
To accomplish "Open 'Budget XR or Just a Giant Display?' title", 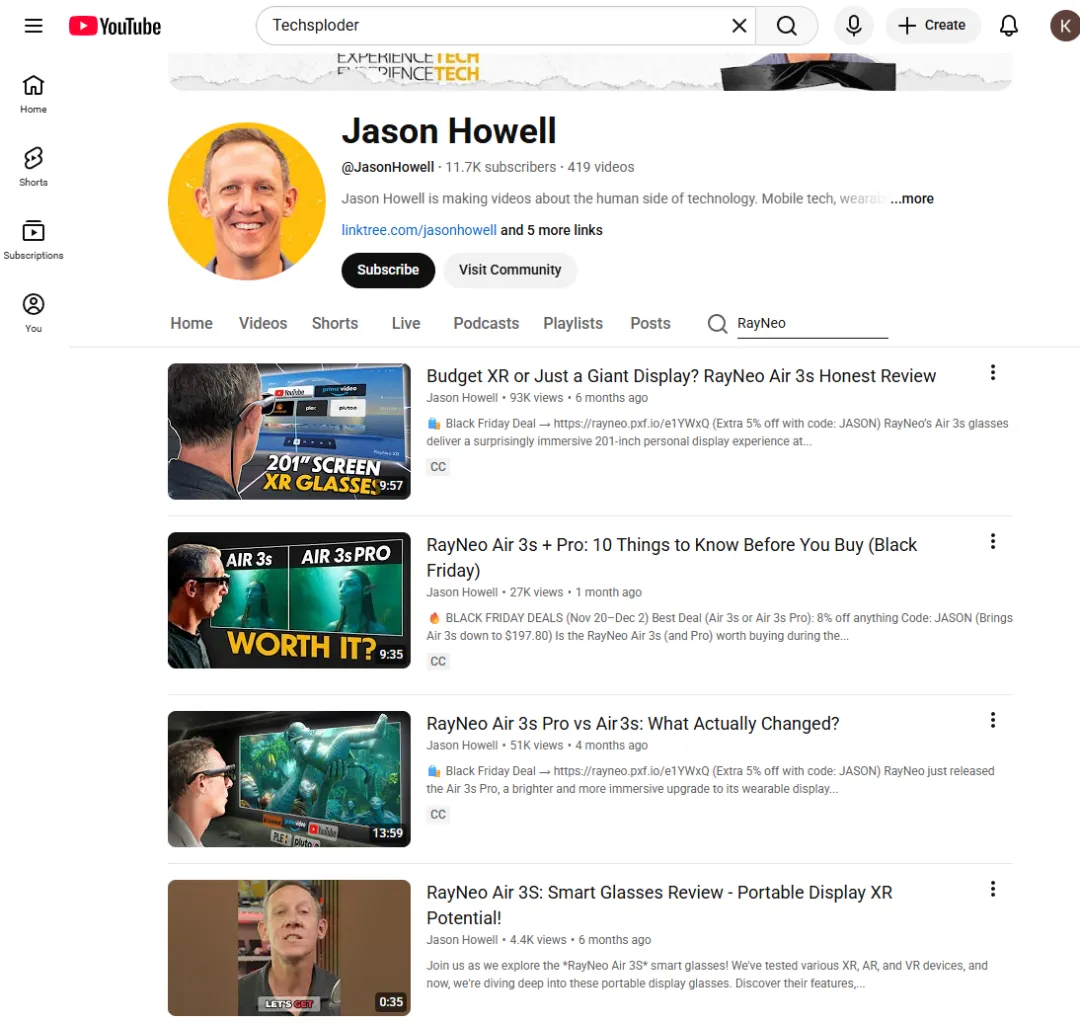I will [x=681, y=376].
